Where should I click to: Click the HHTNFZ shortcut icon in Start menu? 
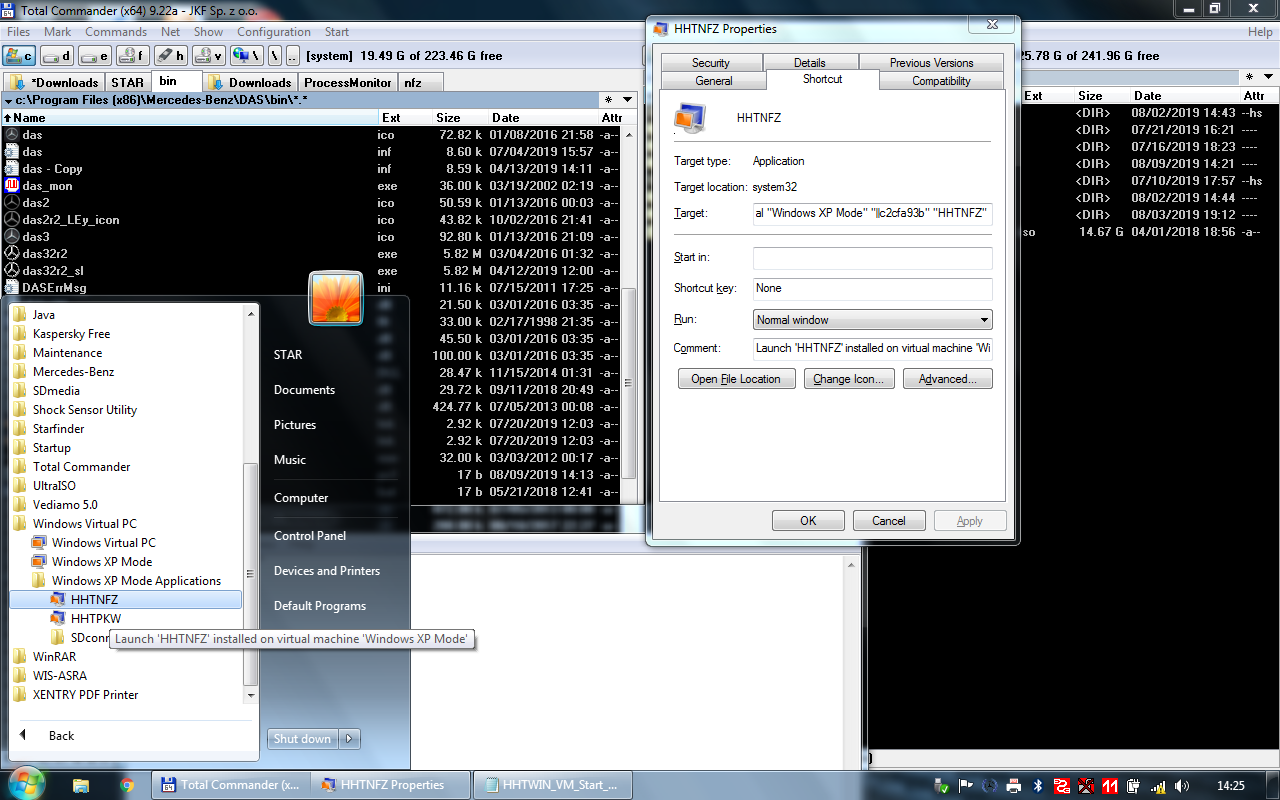tap(58, 600)
